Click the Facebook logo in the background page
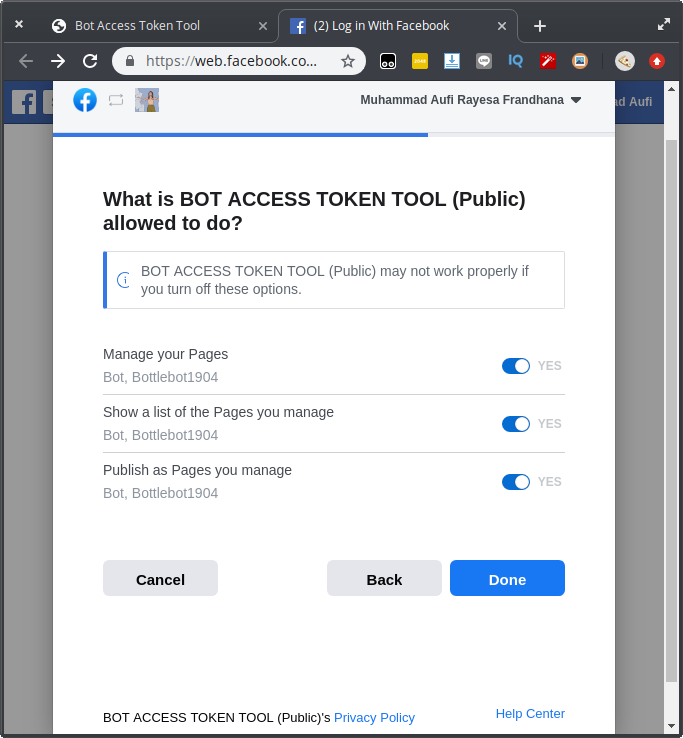 click(x=24, y=102)
